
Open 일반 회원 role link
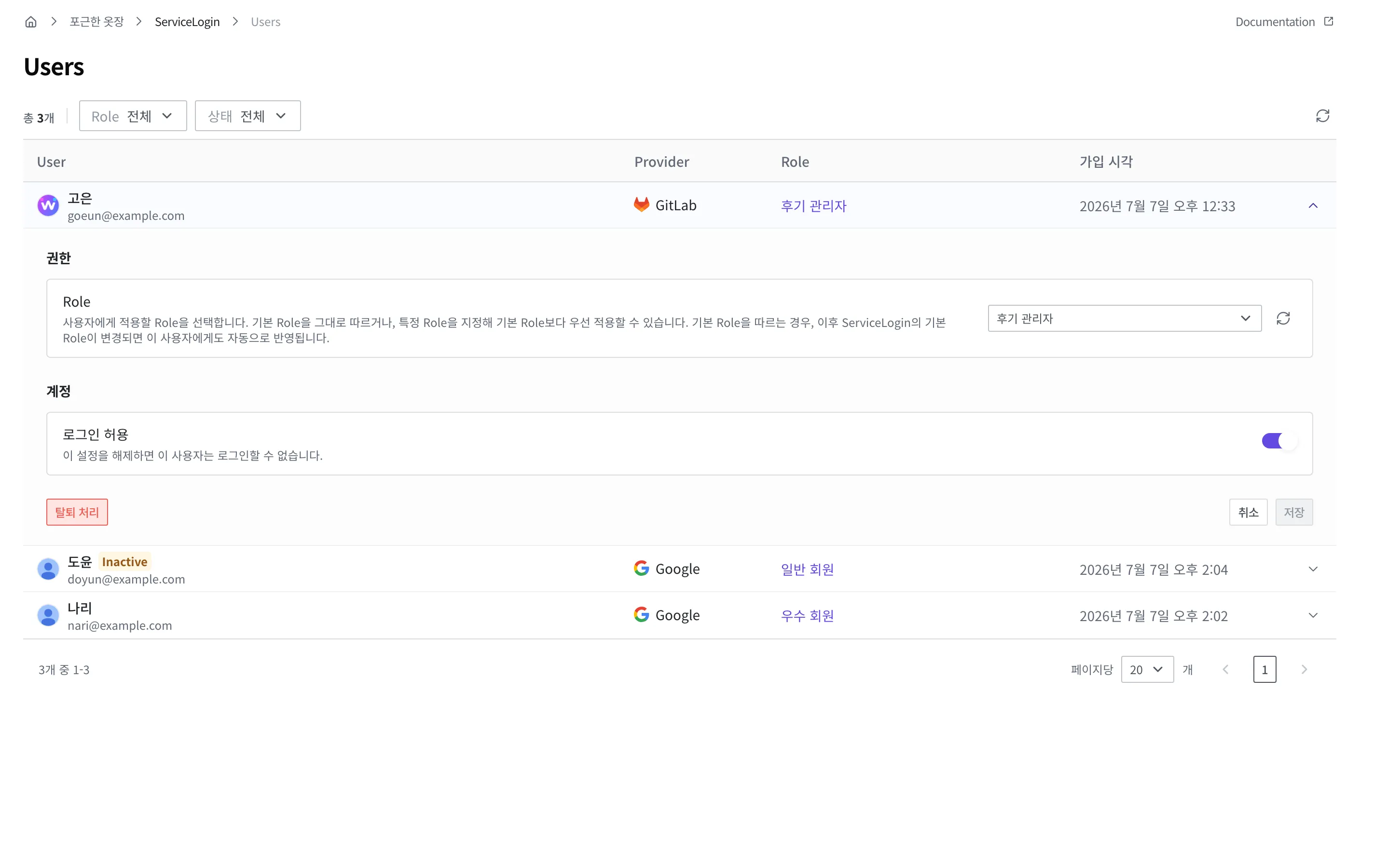coord(807,570)
